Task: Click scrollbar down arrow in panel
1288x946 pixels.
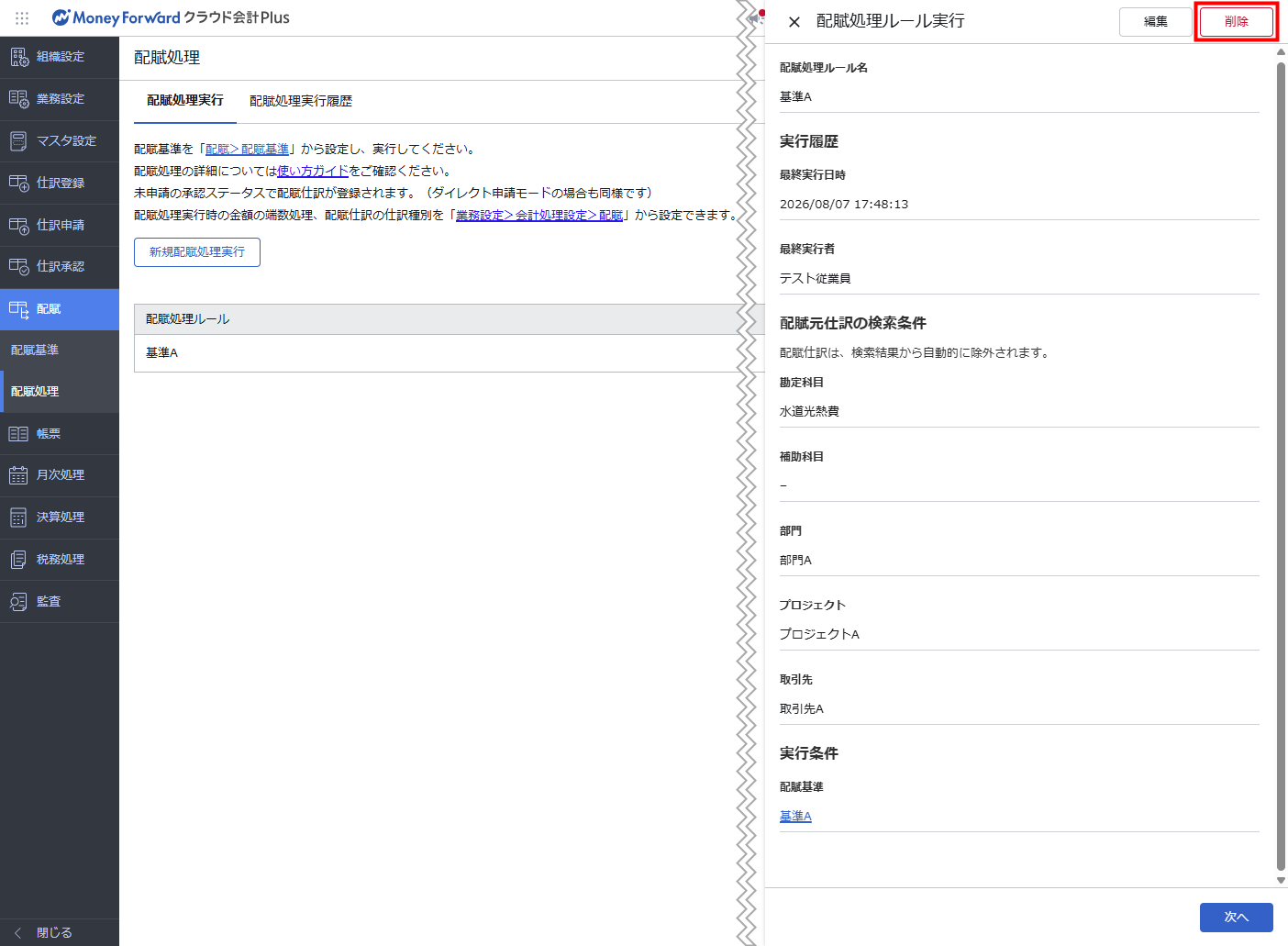Action: pyautogui.click(x=1282, y=880)
